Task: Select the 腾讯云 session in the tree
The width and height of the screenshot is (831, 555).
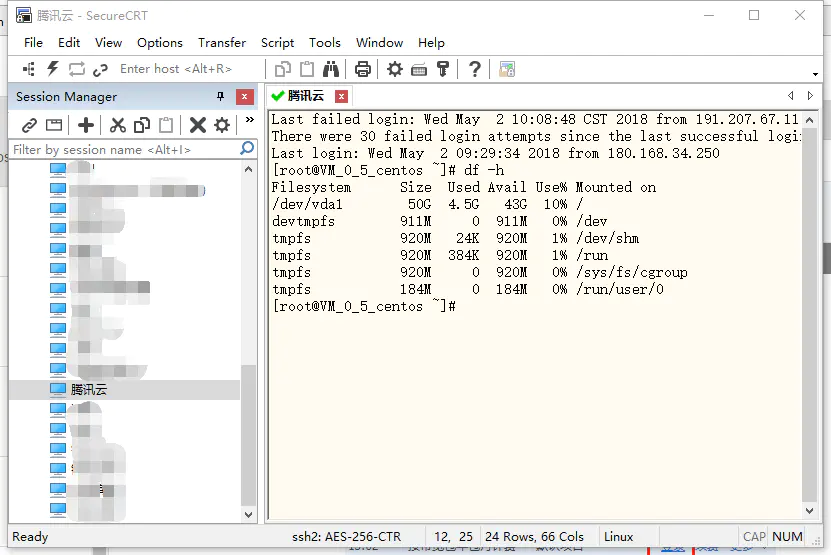Action: click(88, 390)
